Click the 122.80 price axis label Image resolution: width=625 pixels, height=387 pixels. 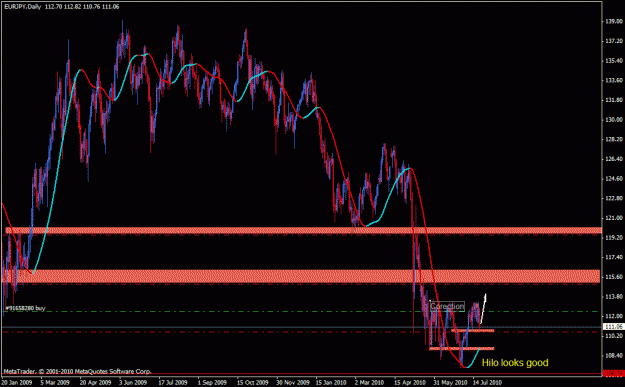pyautogui.click(x=614, y=198)
